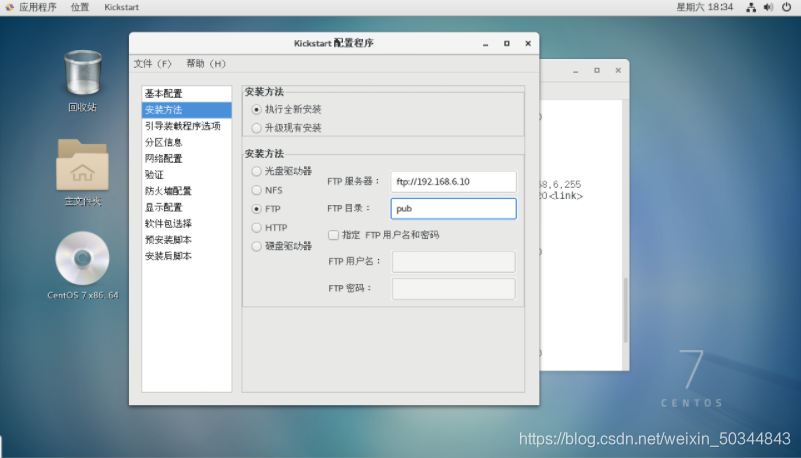Select 显示配置 in the sidebar list
Screen dimensions: 801x458
click(186, 207)
